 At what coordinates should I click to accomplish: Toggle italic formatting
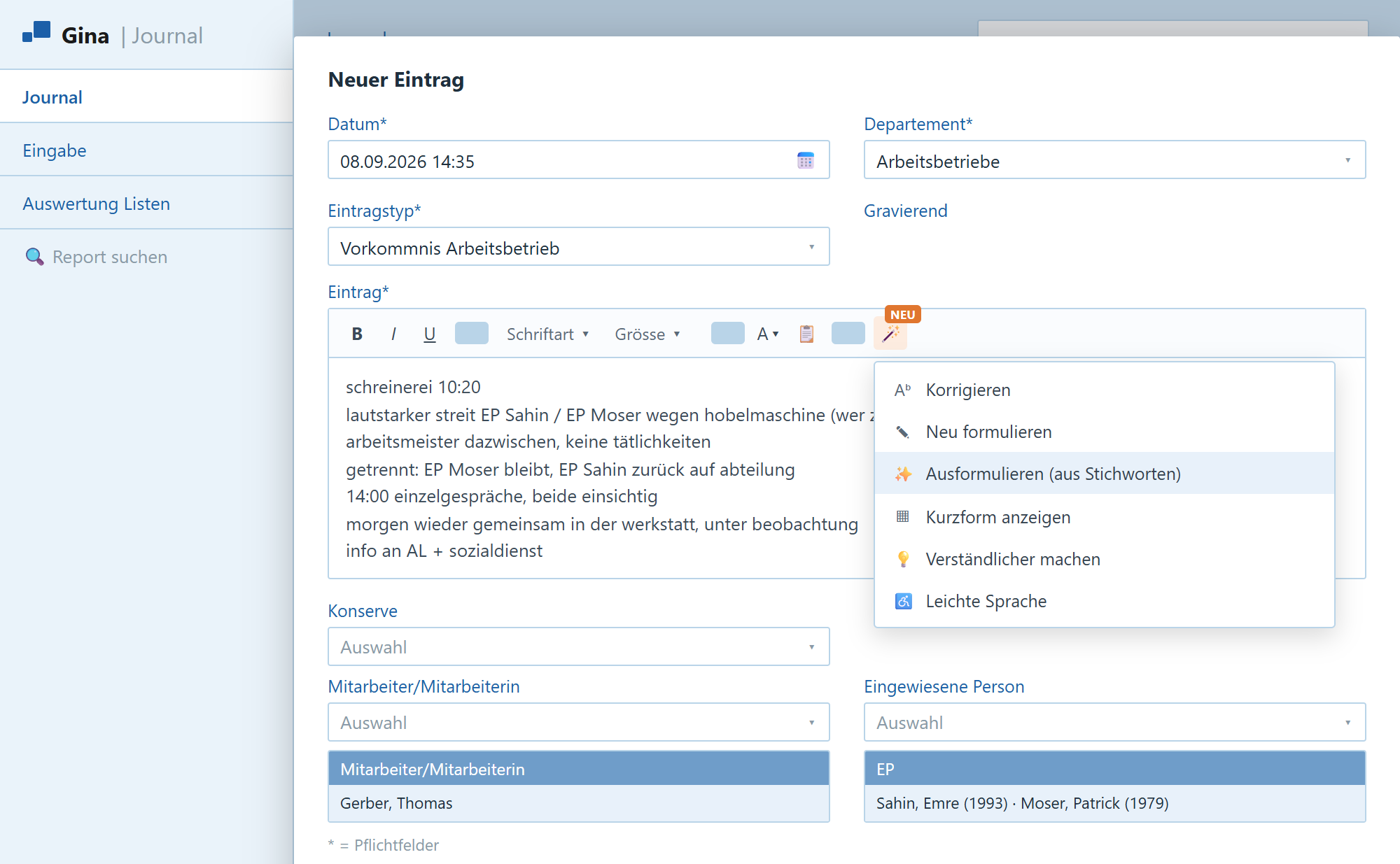tap(393, 334)
